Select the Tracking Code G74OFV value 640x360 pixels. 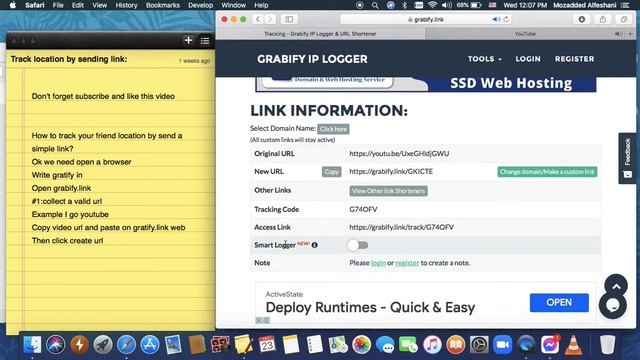(x=363, y=209)
